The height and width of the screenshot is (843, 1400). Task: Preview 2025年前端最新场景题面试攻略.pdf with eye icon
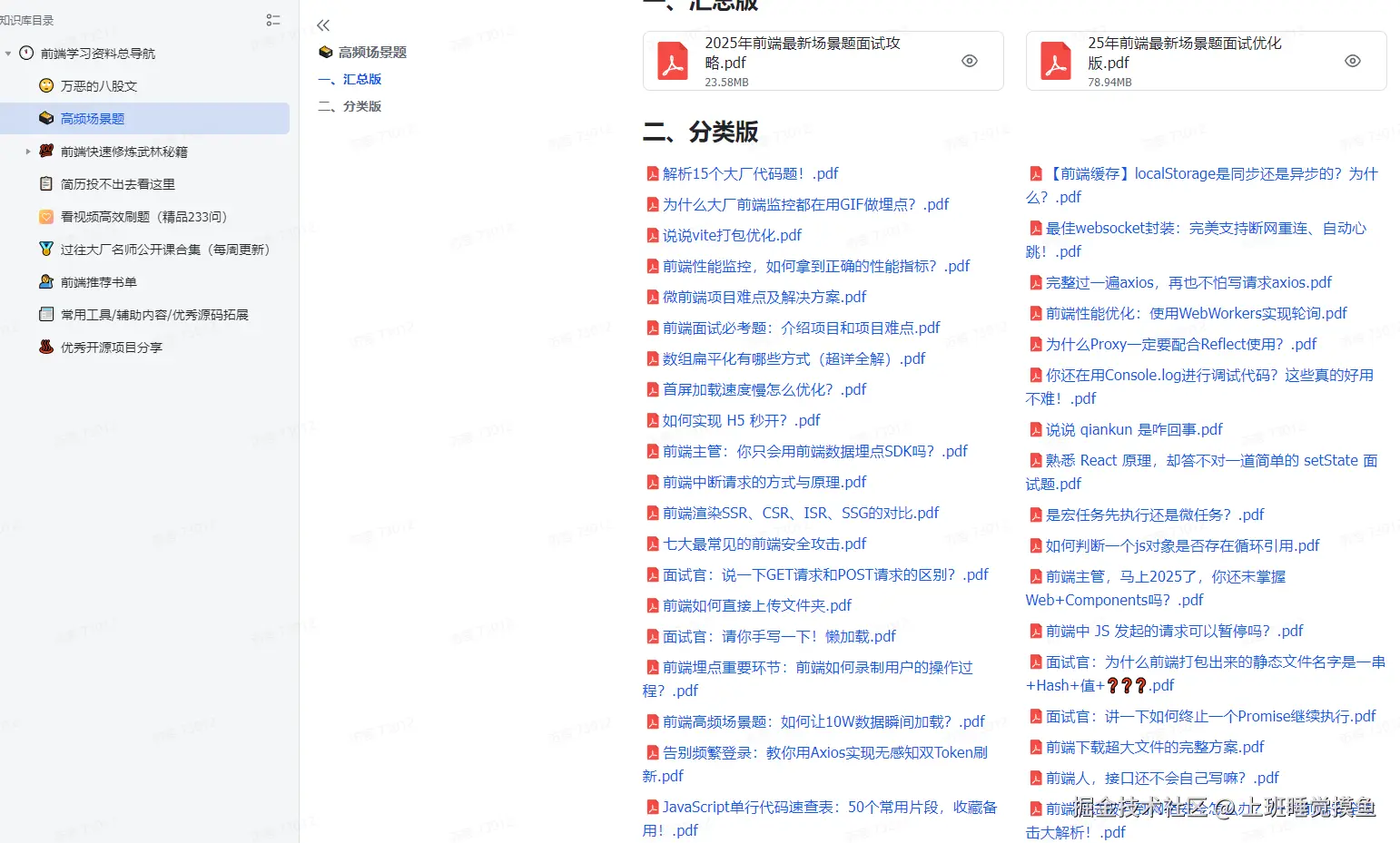click(970, 61)
